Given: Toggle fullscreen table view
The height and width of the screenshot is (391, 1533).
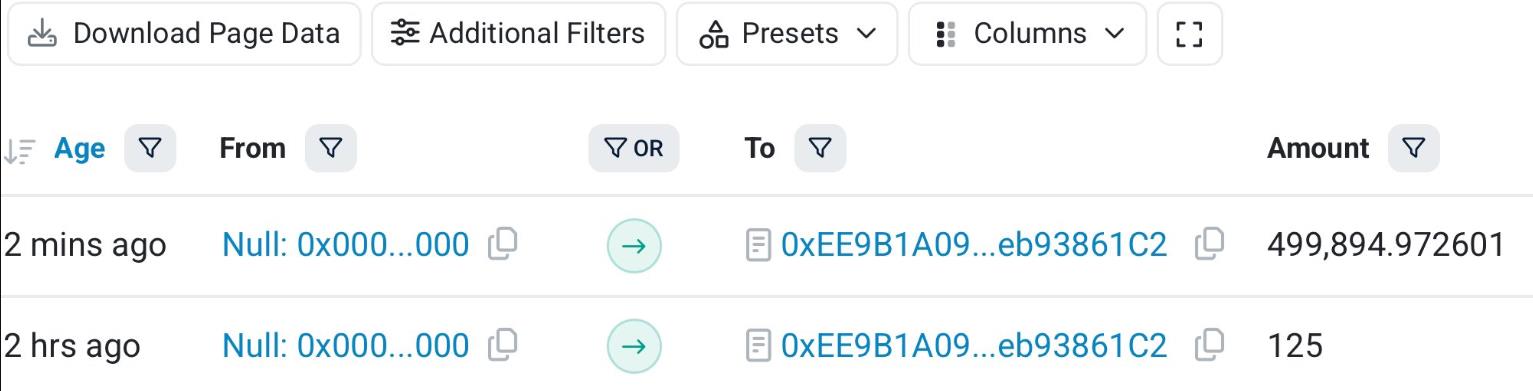Looking at the screenshot, I should coord(1189,34).
